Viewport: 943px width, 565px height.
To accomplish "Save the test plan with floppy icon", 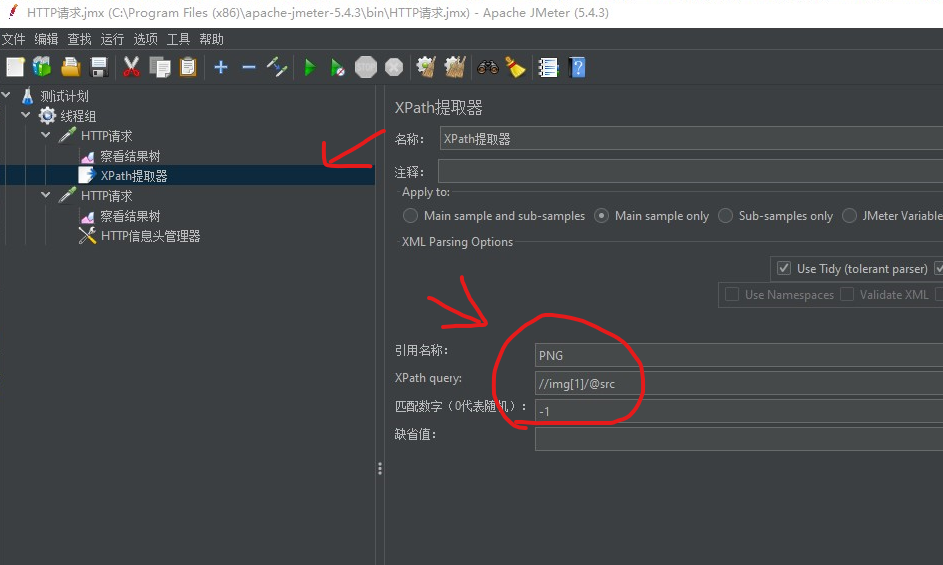I will click(99, 67).
